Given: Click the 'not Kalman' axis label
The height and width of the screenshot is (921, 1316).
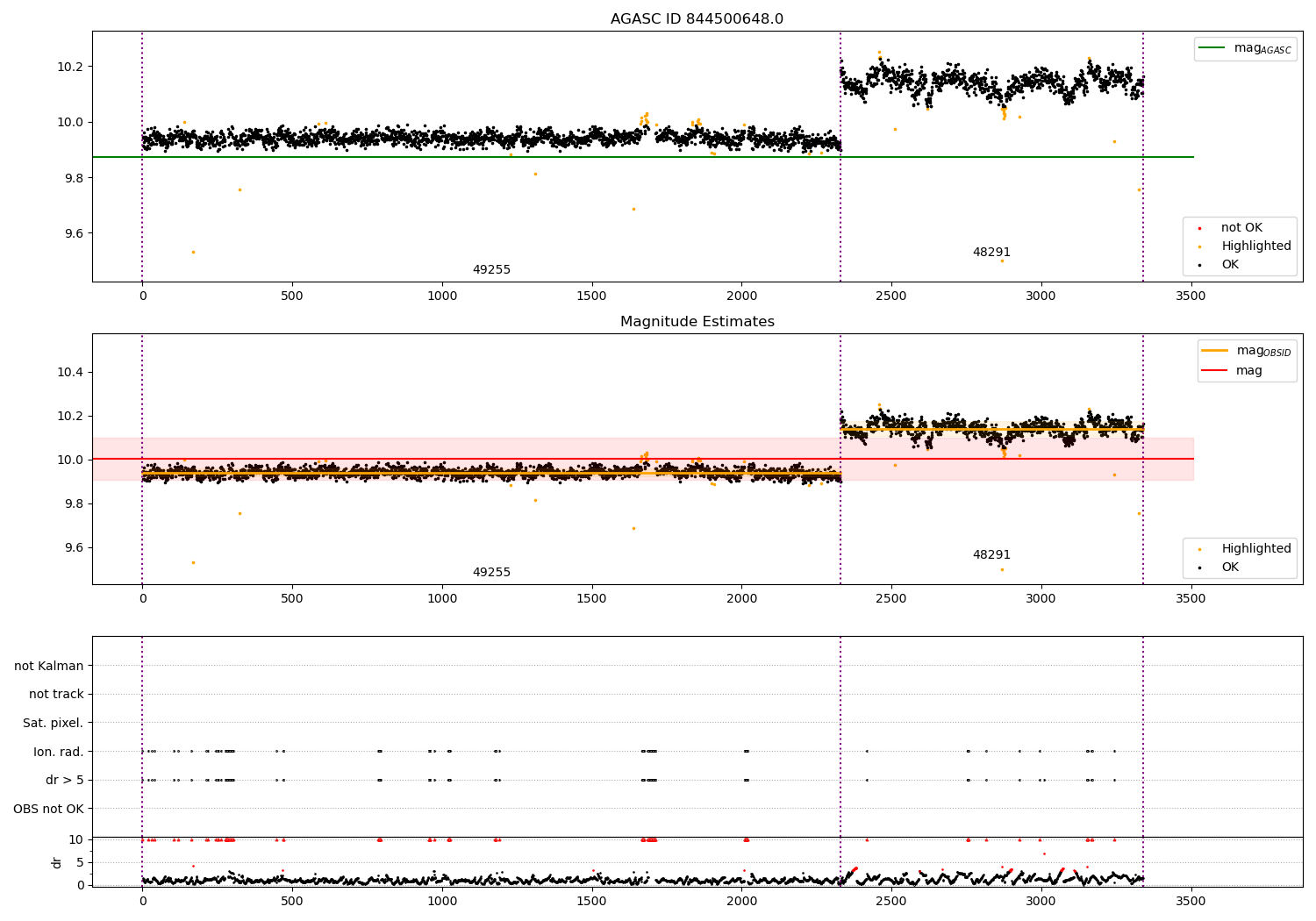Looking at the screenshot, I should [x=49, y=666].
